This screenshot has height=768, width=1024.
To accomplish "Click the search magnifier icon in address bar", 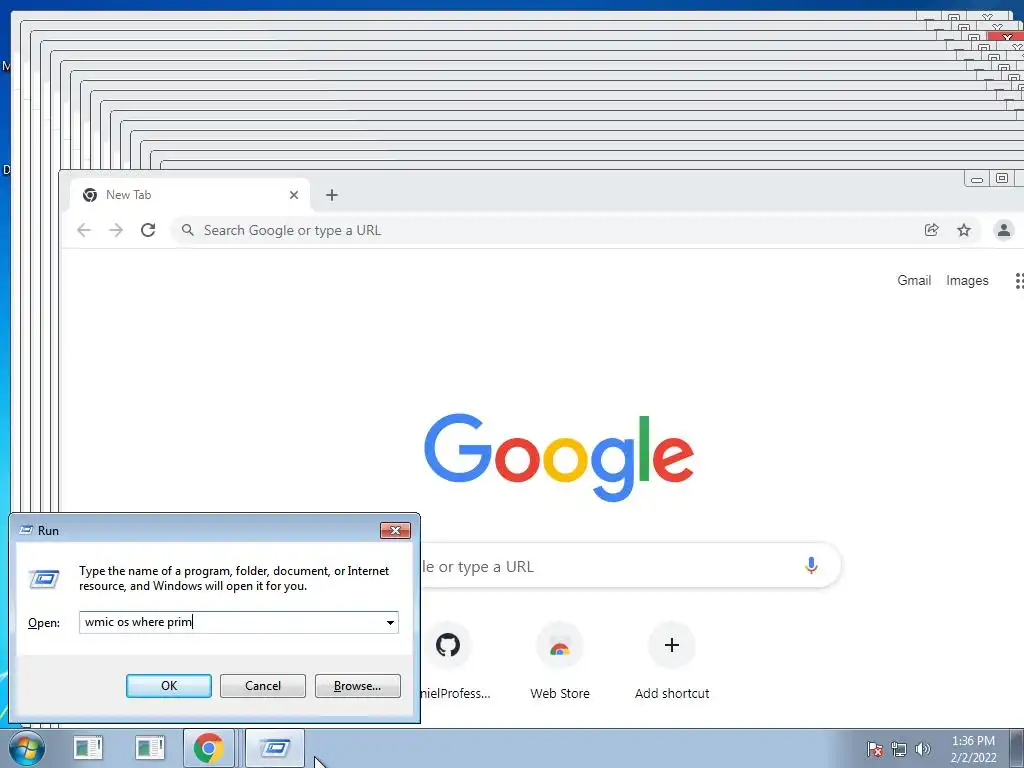I will click(x=187, y=230).
